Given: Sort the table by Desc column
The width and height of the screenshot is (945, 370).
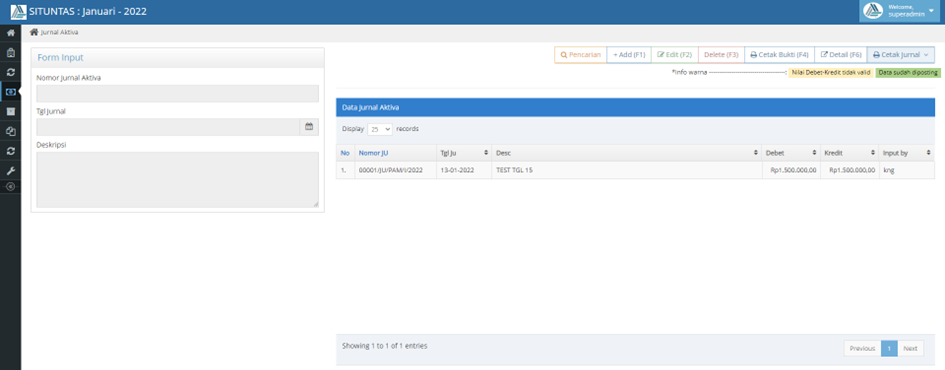Looking at the screenshot, I should coord(627,153).
